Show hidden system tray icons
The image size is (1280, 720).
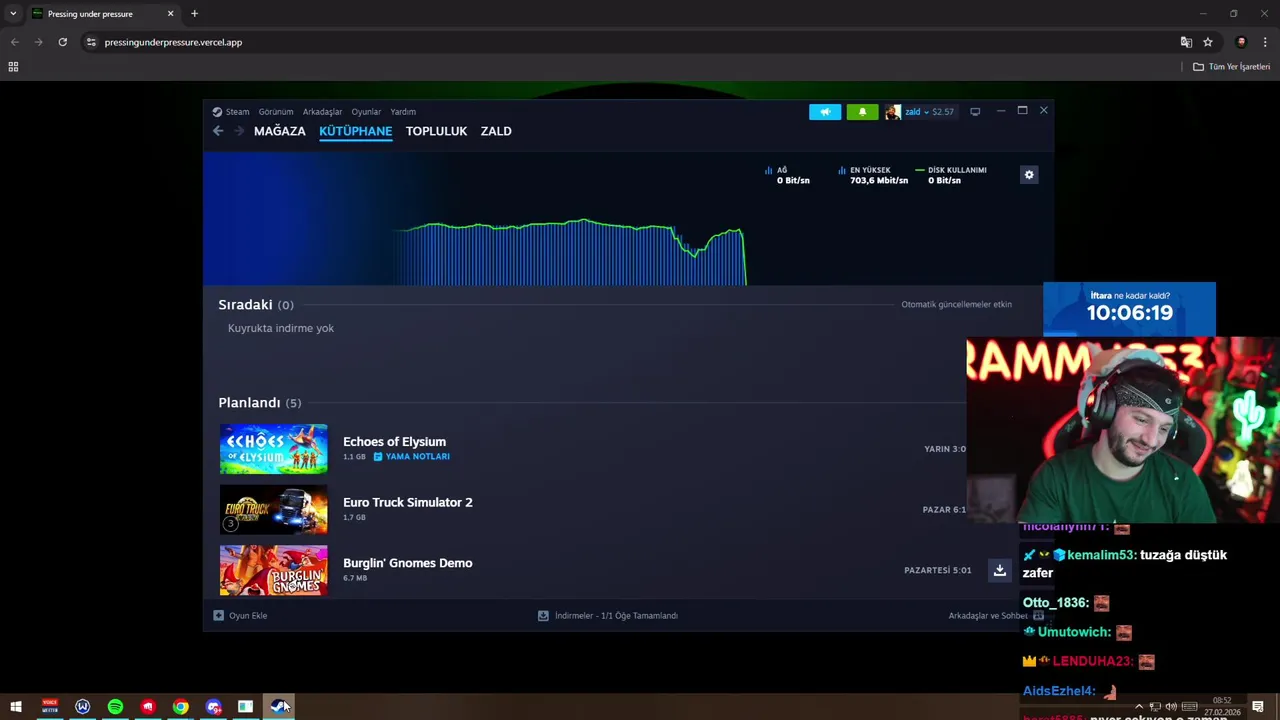click(x=1138, y=707)
